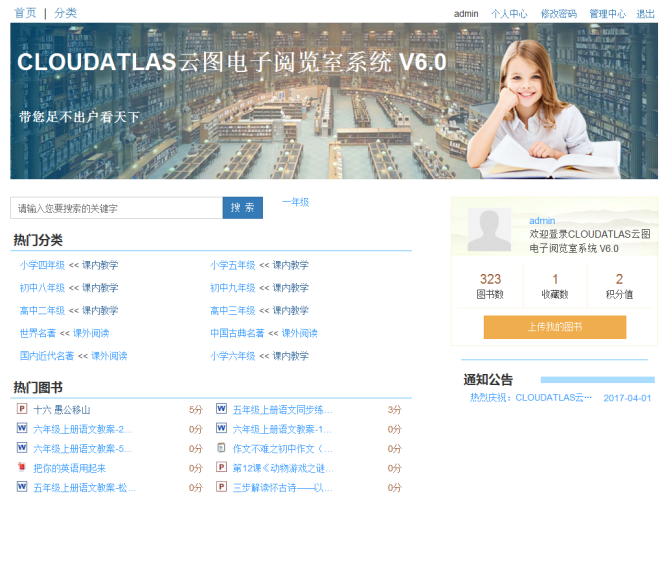Click the blue 搜索 button

pos(243,208)
